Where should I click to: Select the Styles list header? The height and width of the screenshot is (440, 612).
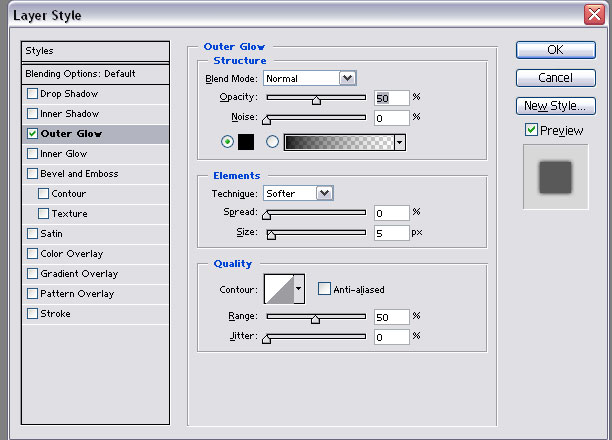pyautogui.click(x=95, y=51)
